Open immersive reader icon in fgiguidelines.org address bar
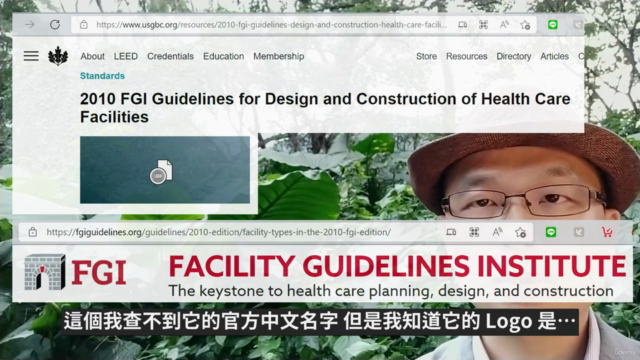This screenshot has width=640, height=360. pos(451,232)
